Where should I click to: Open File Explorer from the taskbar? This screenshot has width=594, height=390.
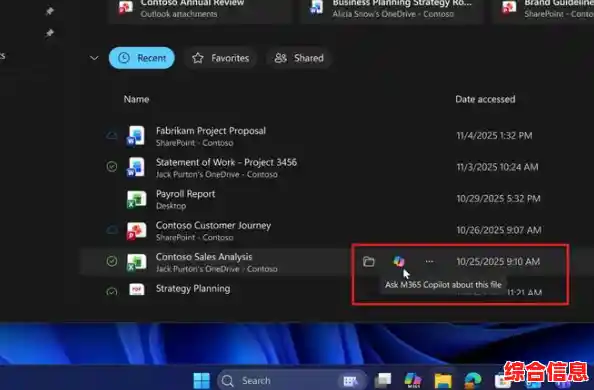[443, 381]
